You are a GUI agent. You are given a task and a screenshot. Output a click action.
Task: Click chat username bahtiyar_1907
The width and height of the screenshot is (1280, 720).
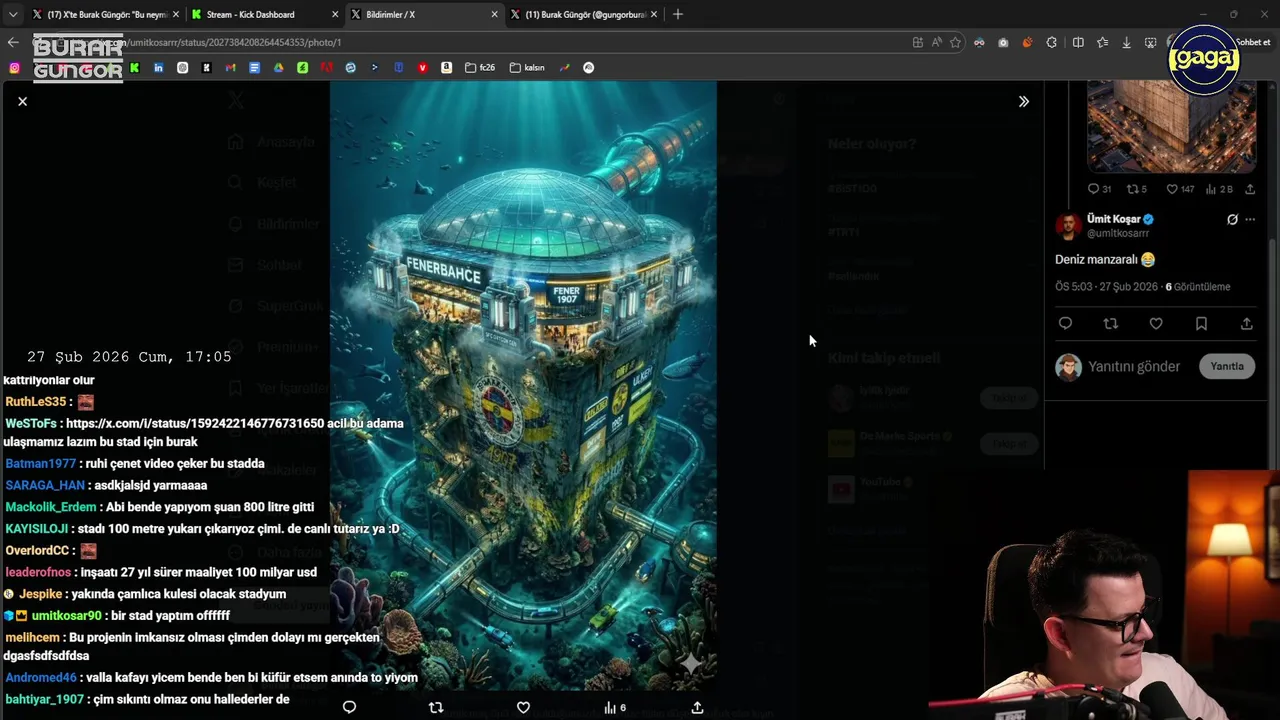pos(45,700)
